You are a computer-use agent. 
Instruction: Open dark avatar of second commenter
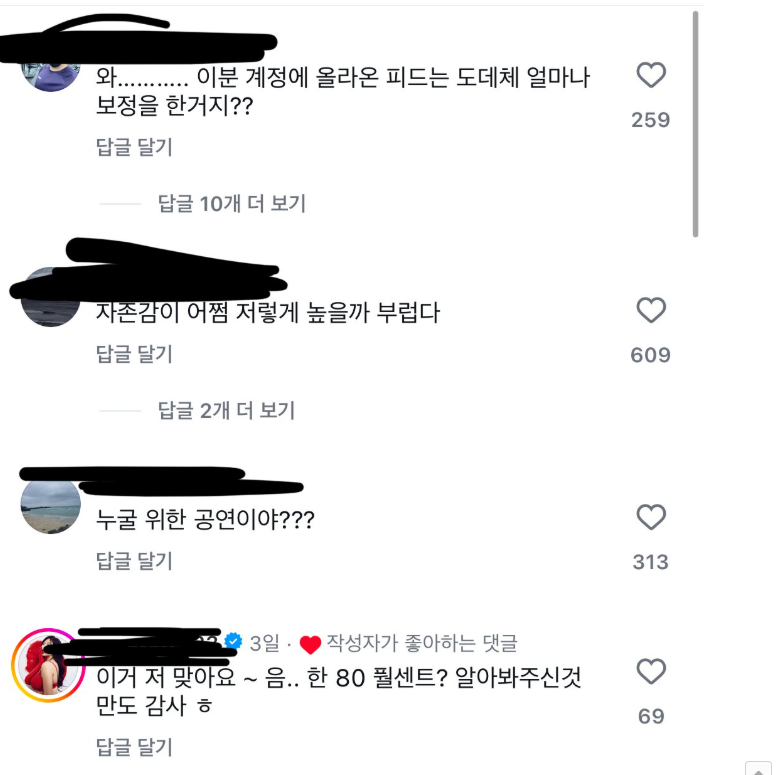(50, 298)
